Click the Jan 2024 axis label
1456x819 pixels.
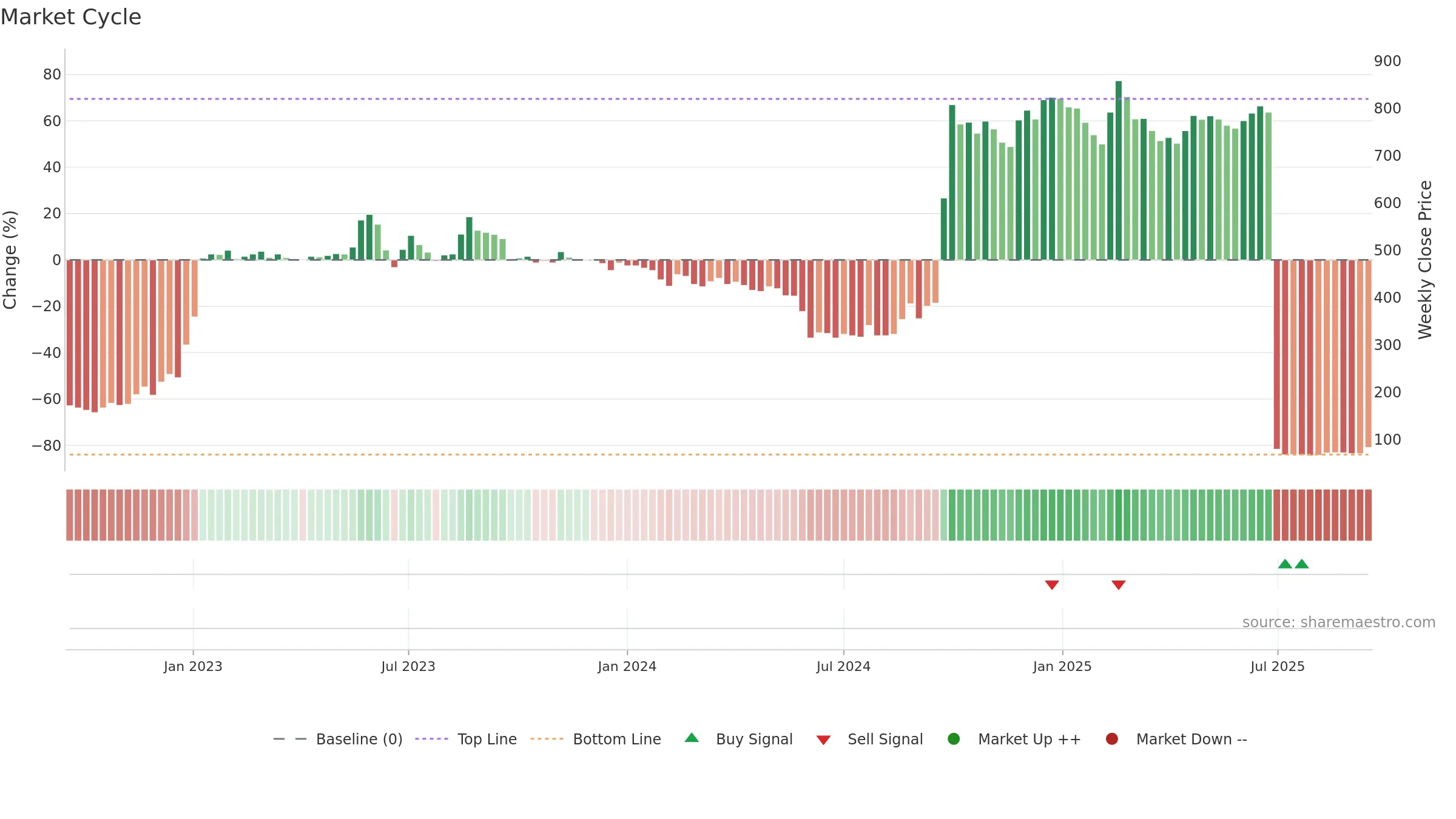coord(627,667)
